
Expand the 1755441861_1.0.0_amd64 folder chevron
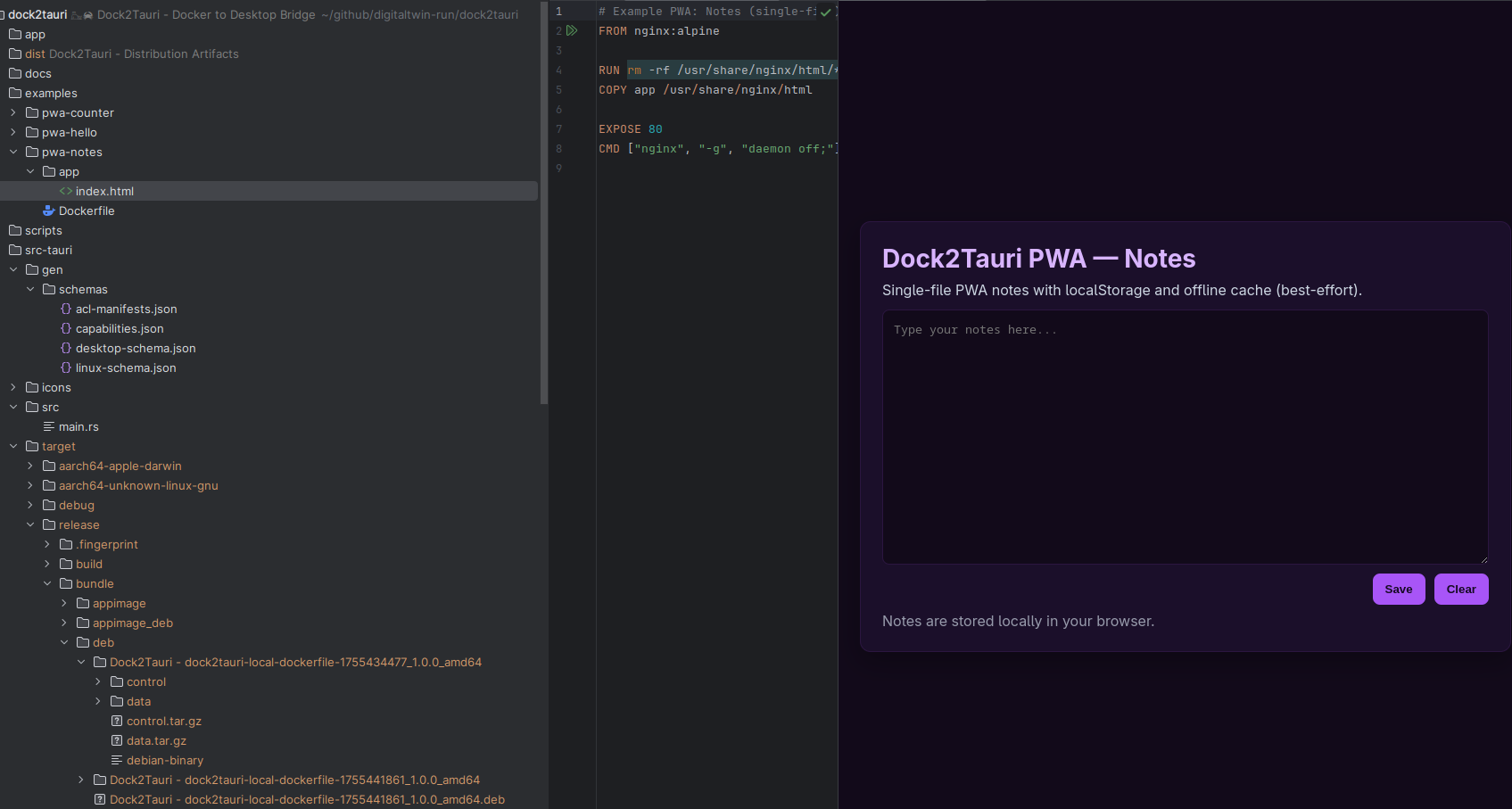(x=81, y=780)
